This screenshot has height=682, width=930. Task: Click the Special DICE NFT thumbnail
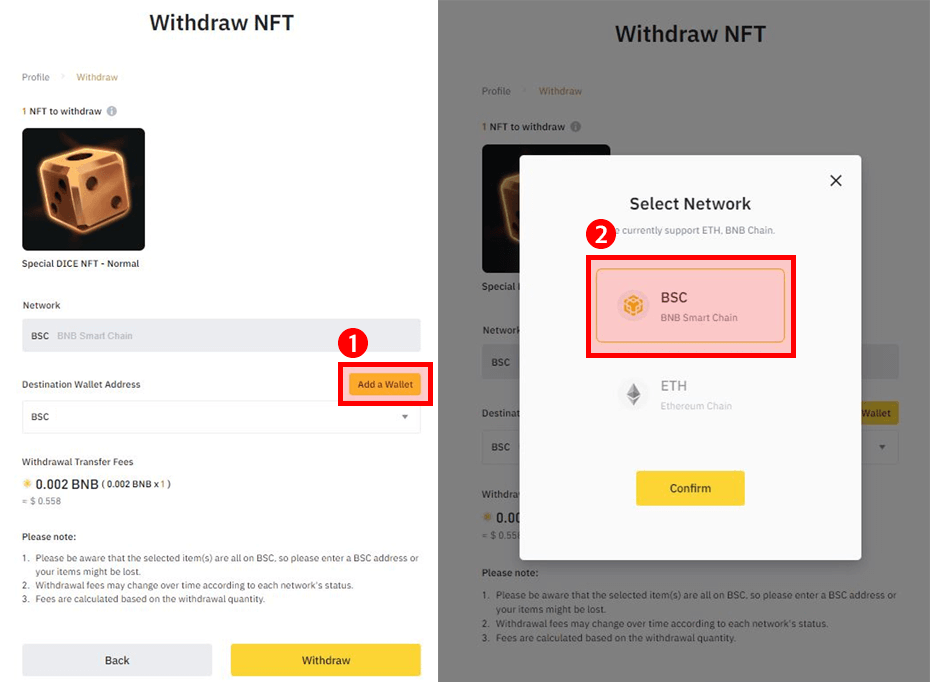(x=83, y=189)
